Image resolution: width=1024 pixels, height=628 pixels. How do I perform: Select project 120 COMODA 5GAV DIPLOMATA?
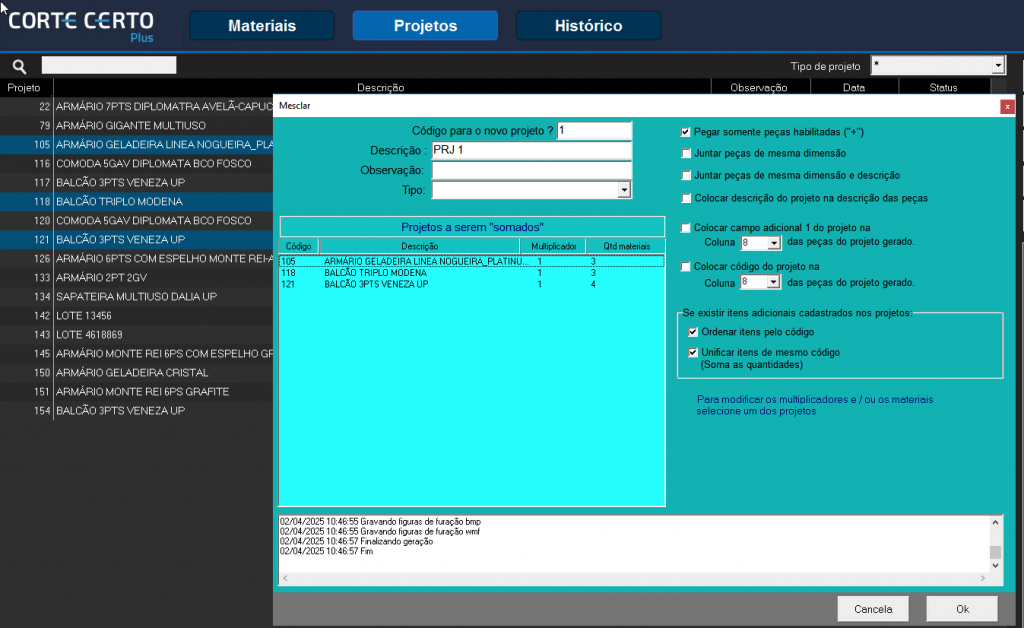[x=136, y=221]
